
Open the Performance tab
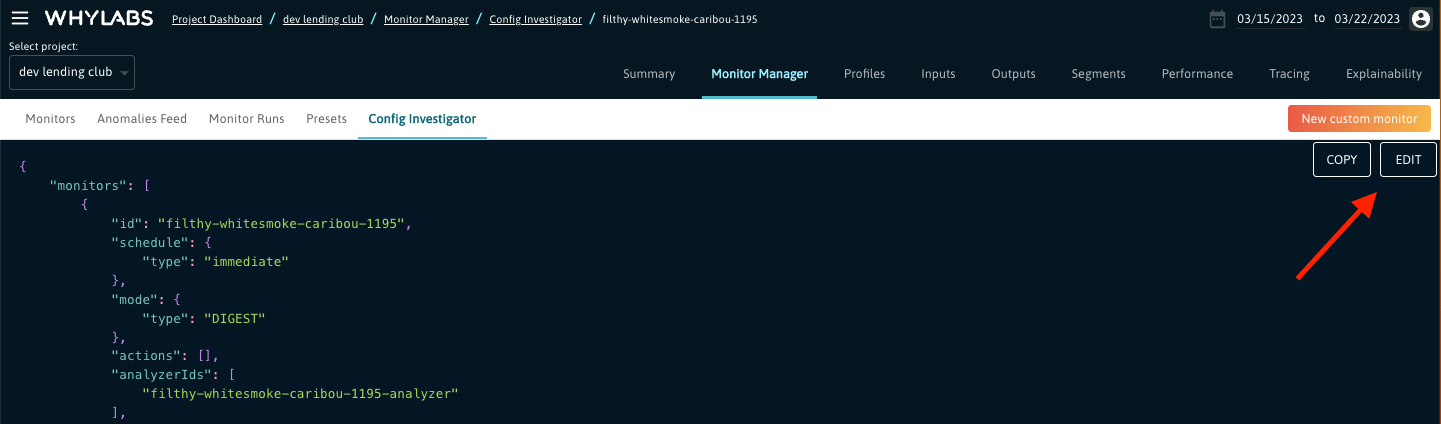pos(1197,73)
